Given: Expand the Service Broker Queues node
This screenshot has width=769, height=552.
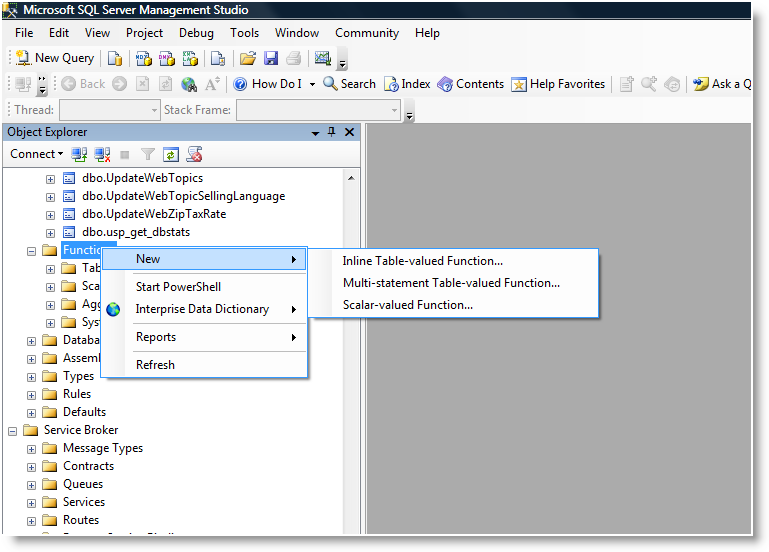Looking at the screenshot, I should 31,484.
